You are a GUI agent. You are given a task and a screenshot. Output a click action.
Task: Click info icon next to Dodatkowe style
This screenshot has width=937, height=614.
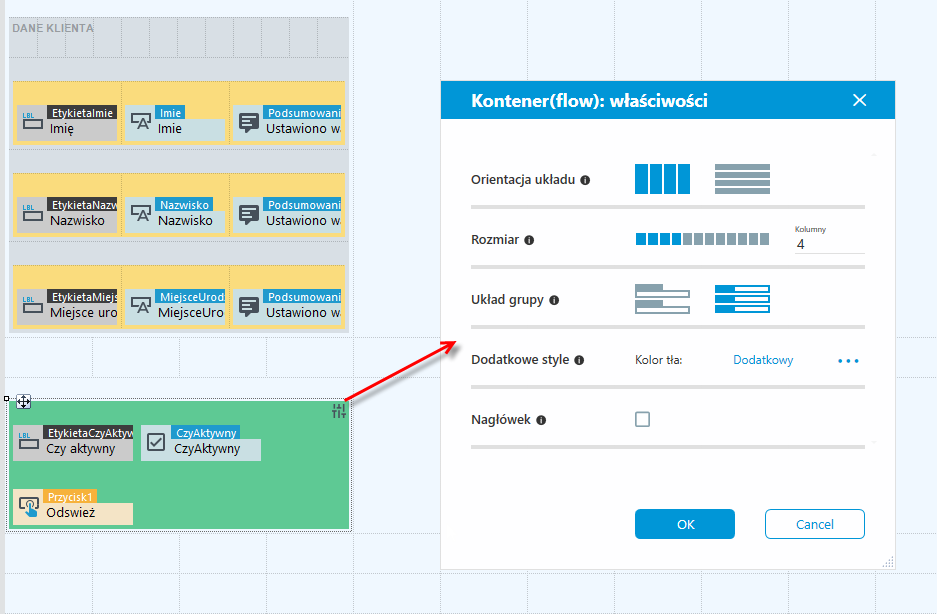579,360
